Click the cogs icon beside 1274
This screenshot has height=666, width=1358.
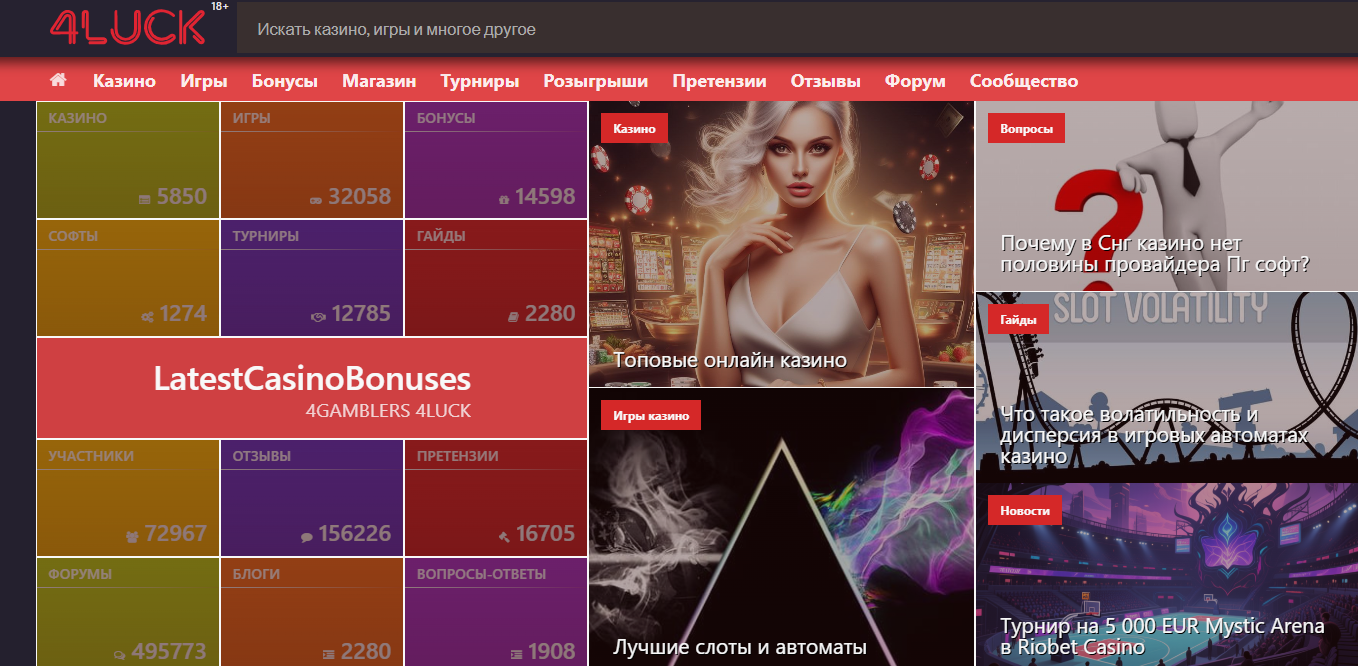[147, 317]
